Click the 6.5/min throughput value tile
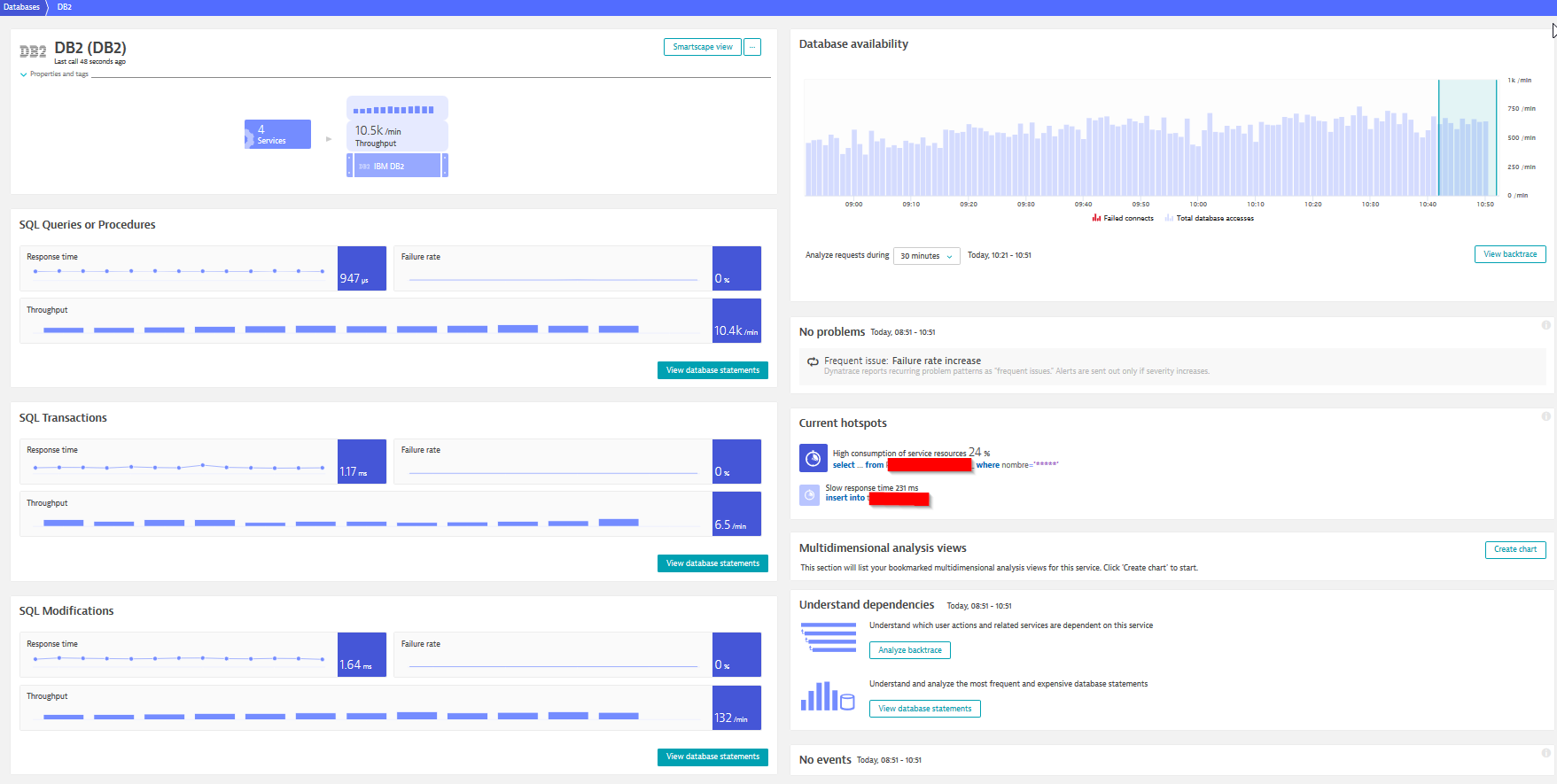 (x=736, y=514)
